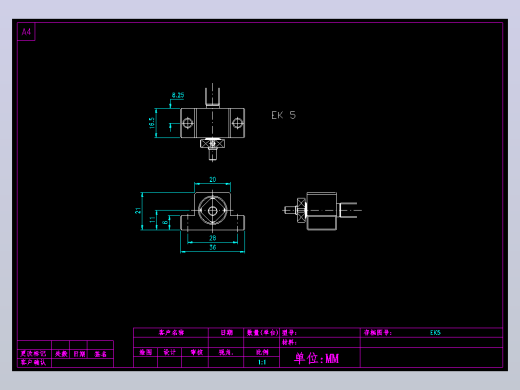
Task: Click the 客户确认 cell in revision table
Action: click(x=33, y=363)
